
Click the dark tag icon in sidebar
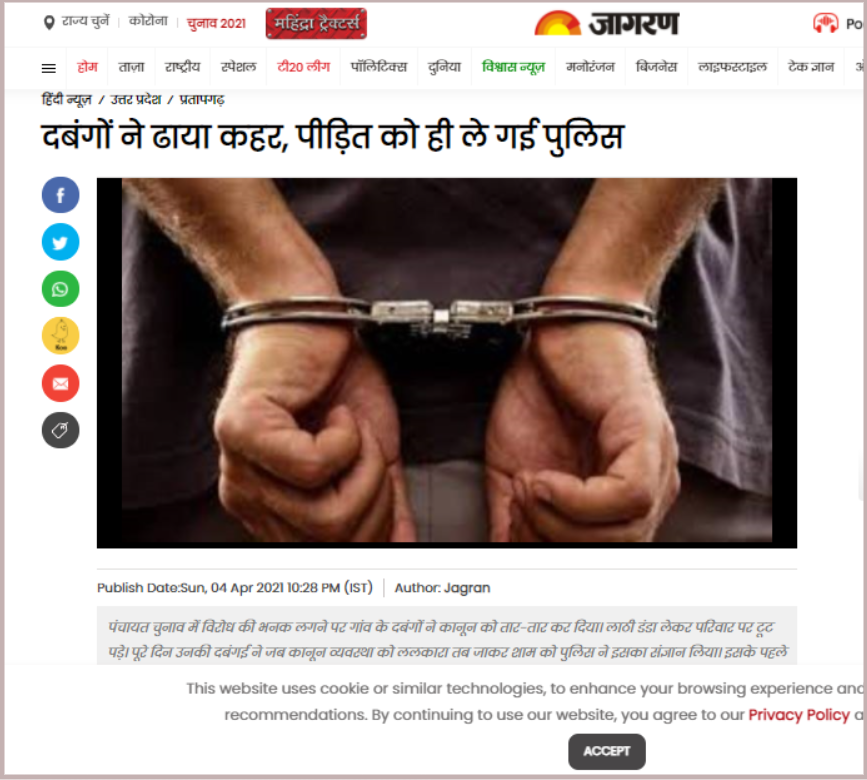click(60, 430)
